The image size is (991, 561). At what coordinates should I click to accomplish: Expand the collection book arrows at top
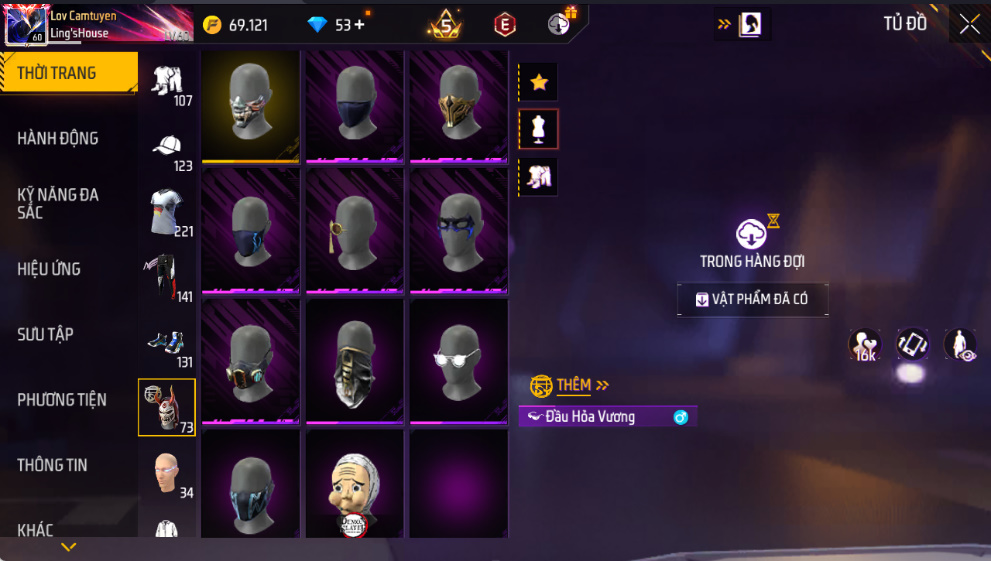(x=724, y=25)
